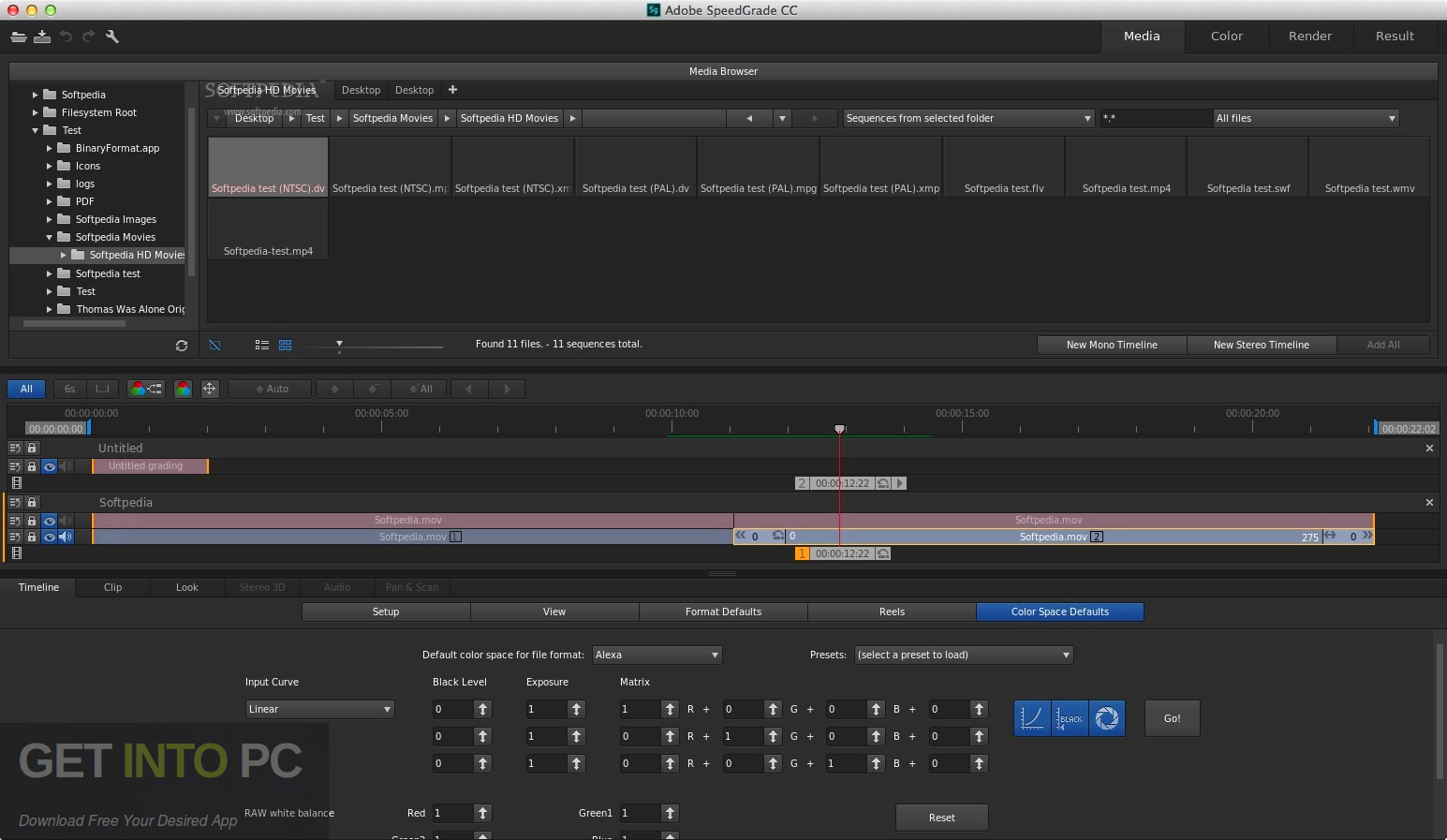Collapse the Softpedia Movies folder
This screenshot has width=1447, height=840.
(x=50, y=237)
